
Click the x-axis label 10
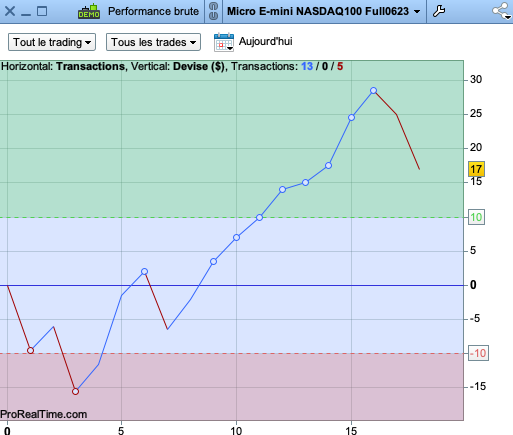coord(236,430)
